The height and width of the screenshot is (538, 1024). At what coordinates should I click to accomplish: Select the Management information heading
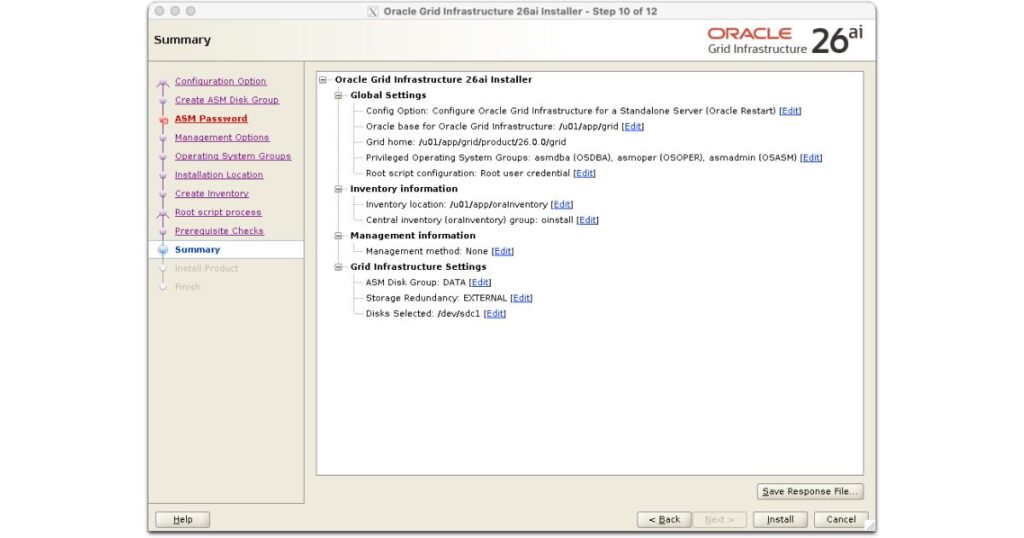pos(413,236)
